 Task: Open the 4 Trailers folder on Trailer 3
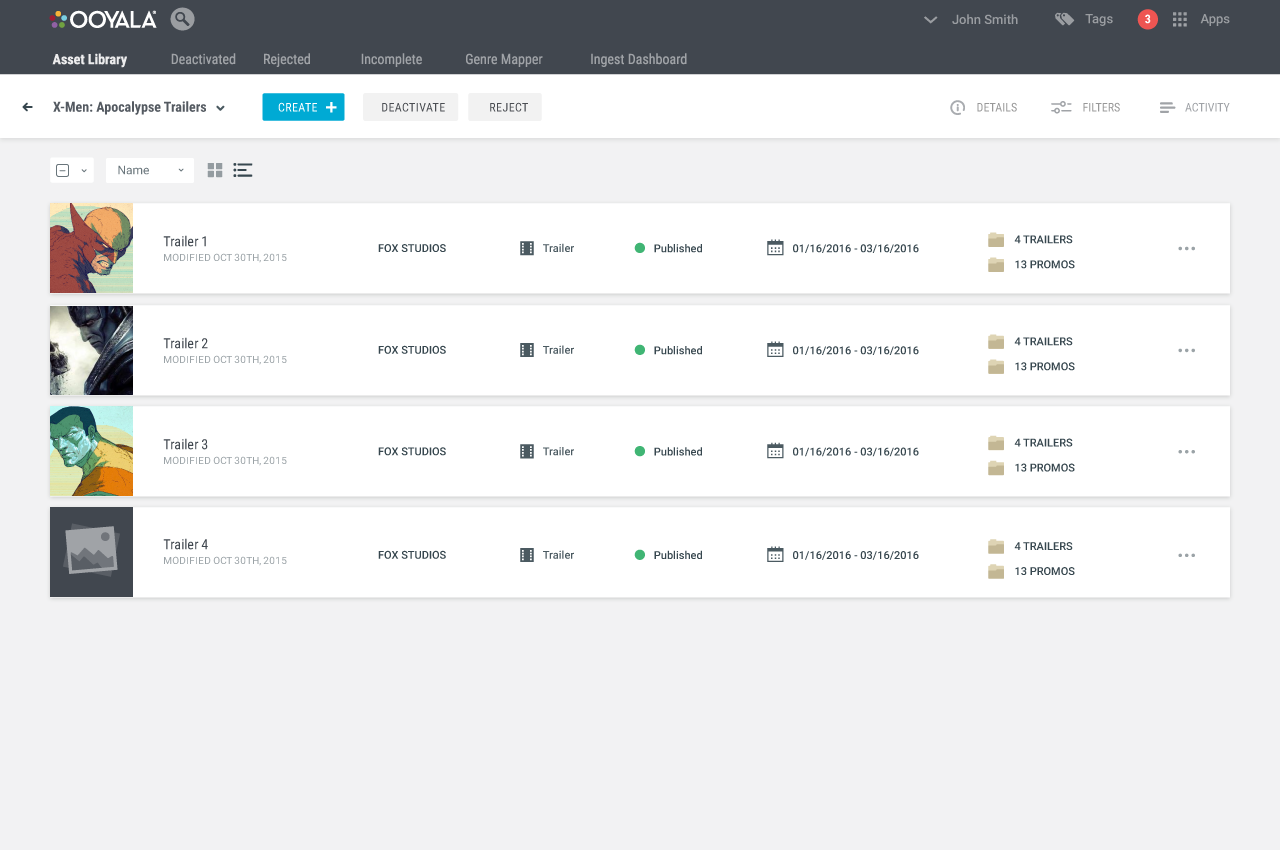[x=1030, y=443]
